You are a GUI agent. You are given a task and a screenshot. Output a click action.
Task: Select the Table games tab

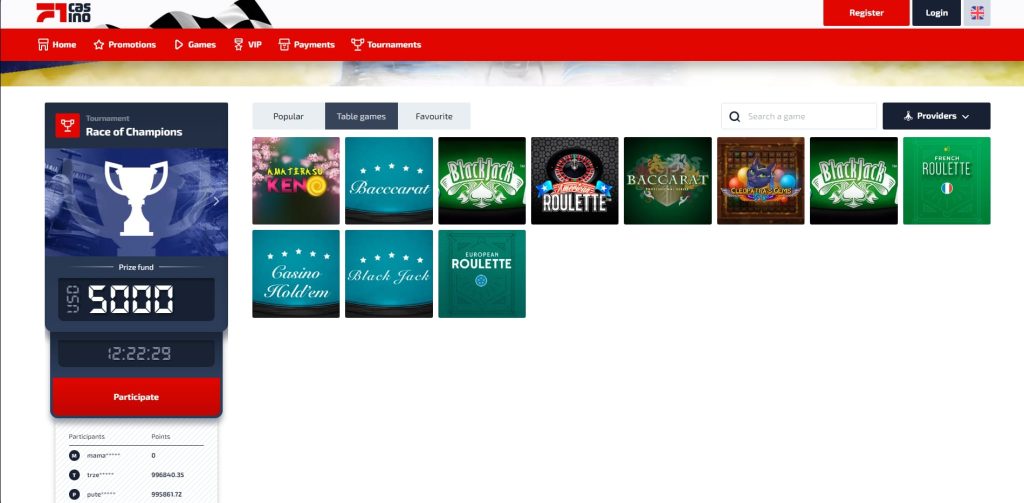(361, 116)
